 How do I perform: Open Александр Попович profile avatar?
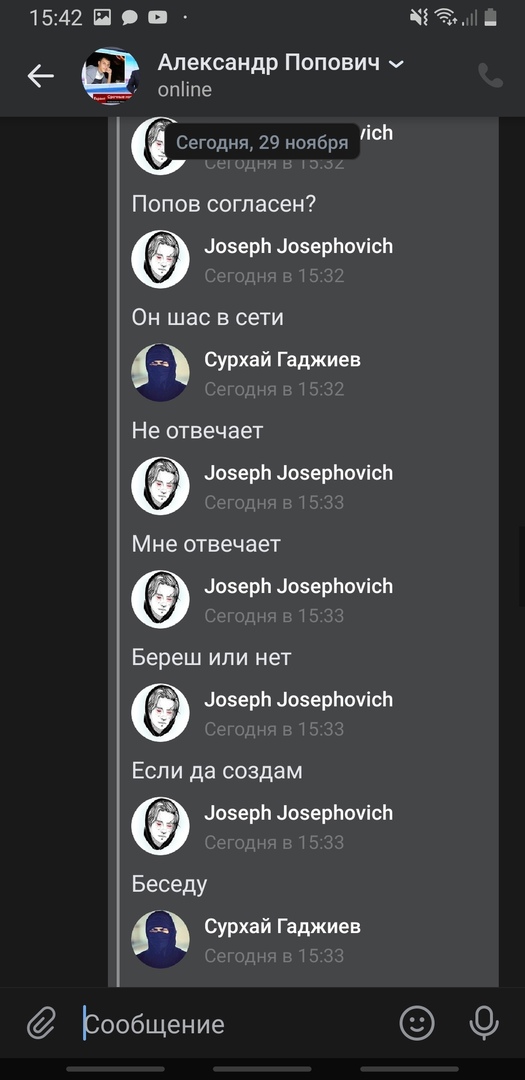[110, 76]
